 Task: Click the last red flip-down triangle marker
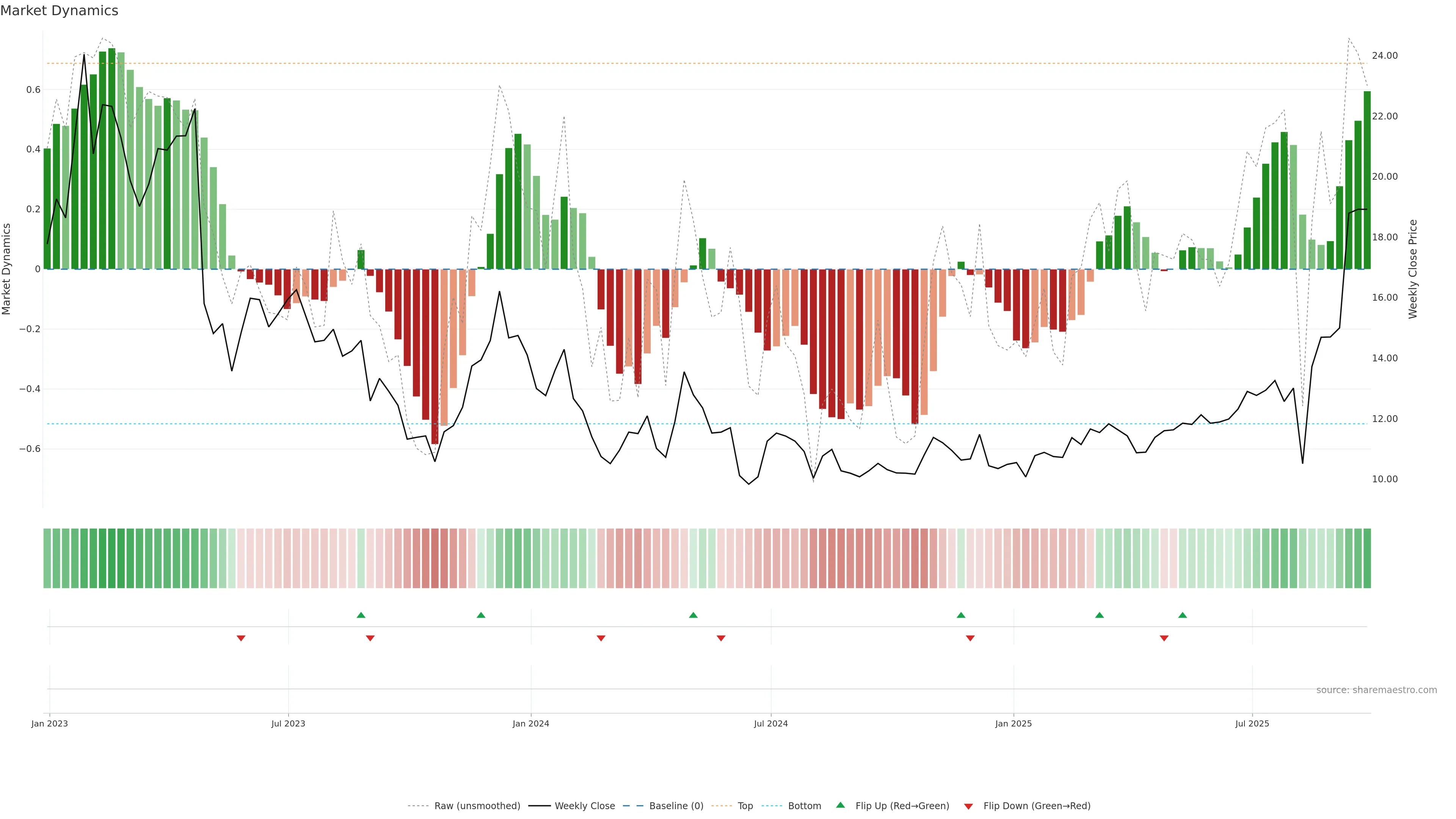pos(1164,638)
